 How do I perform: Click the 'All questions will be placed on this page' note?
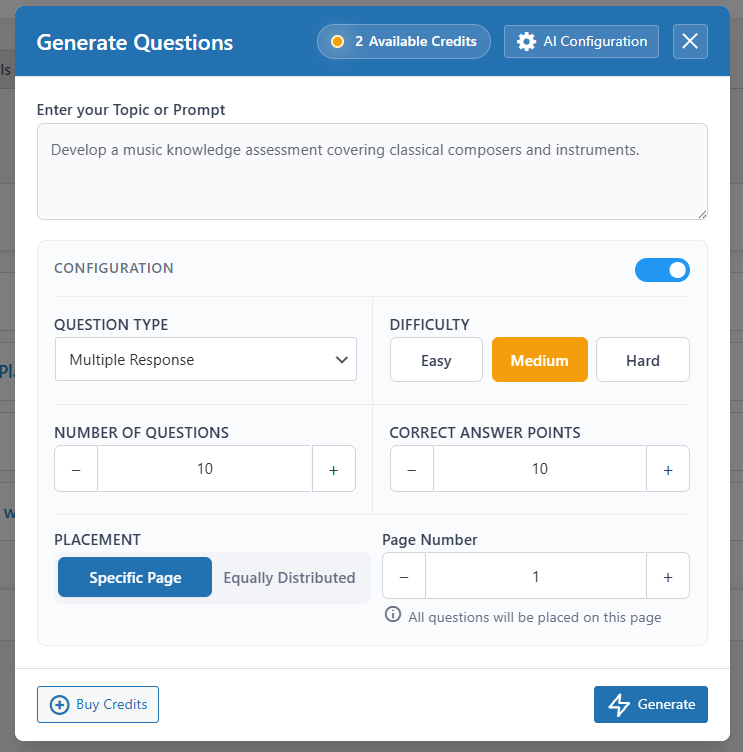[534, 617]
